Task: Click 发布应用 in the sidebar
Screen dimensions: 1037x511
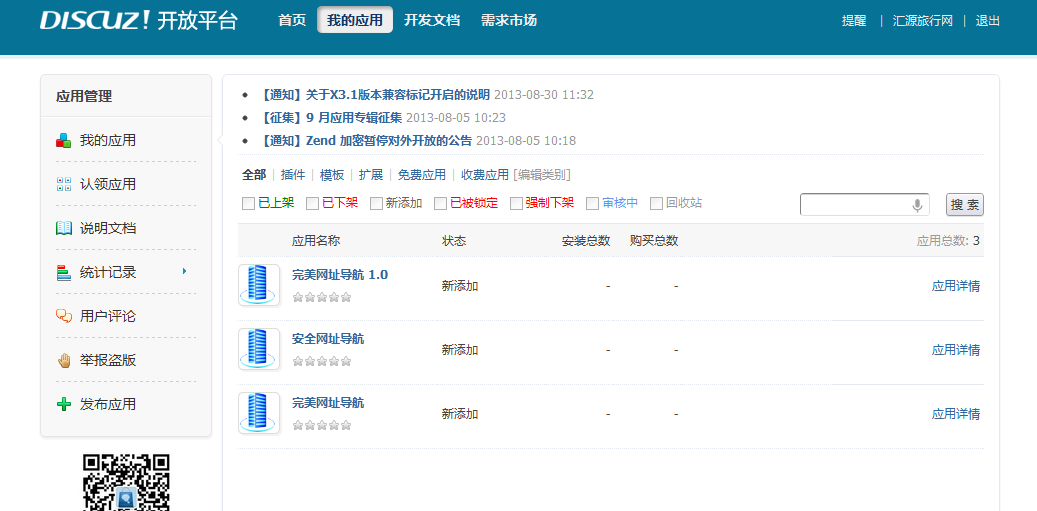Action: pyautogui.click(x=108, y=405)
